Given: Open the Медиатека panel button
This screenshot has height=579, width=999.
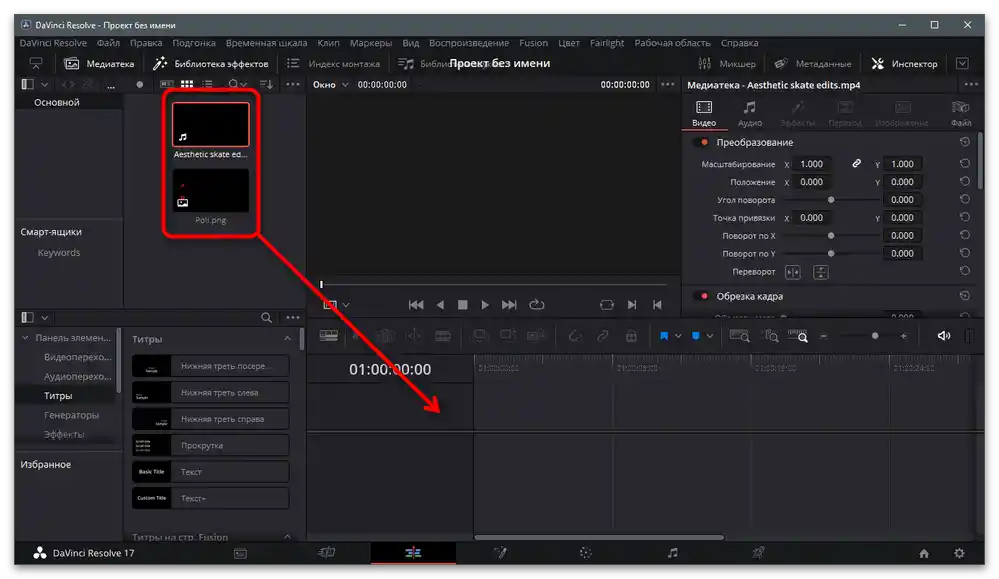Looking at the screenshot, I should pyautogui.click(x=99, y=64).
